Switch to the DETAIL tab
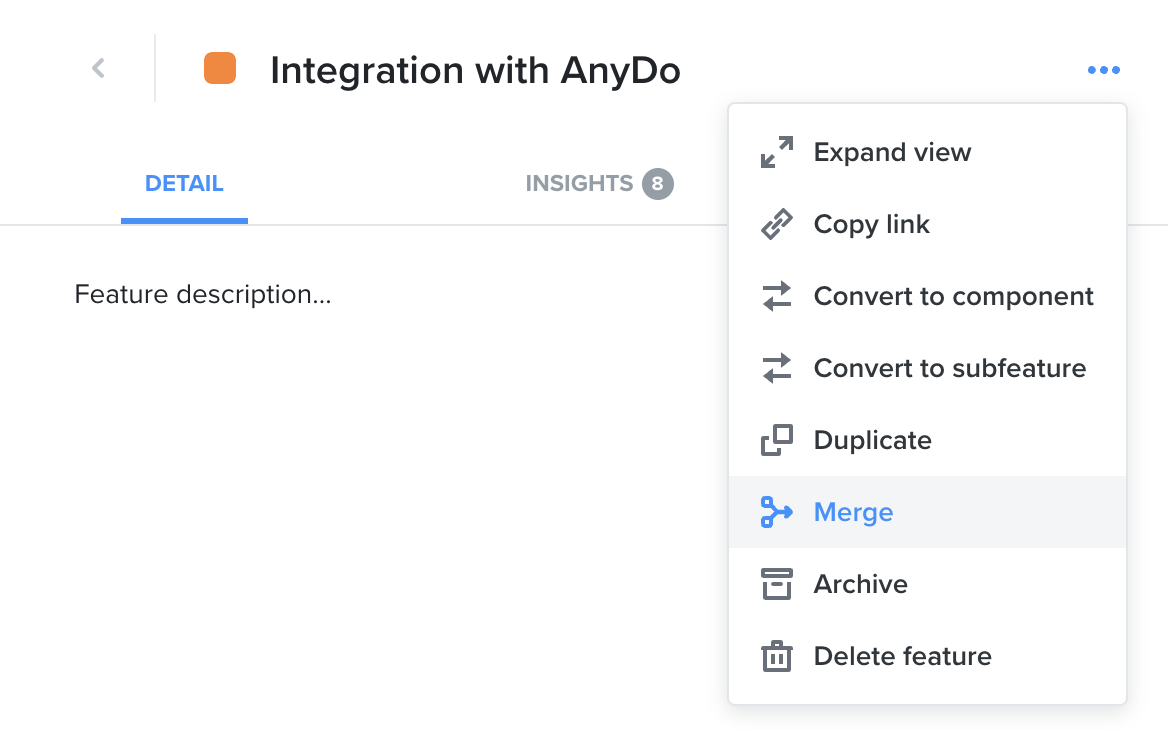Screen dimensions: 1168x730 pos(184,183)
